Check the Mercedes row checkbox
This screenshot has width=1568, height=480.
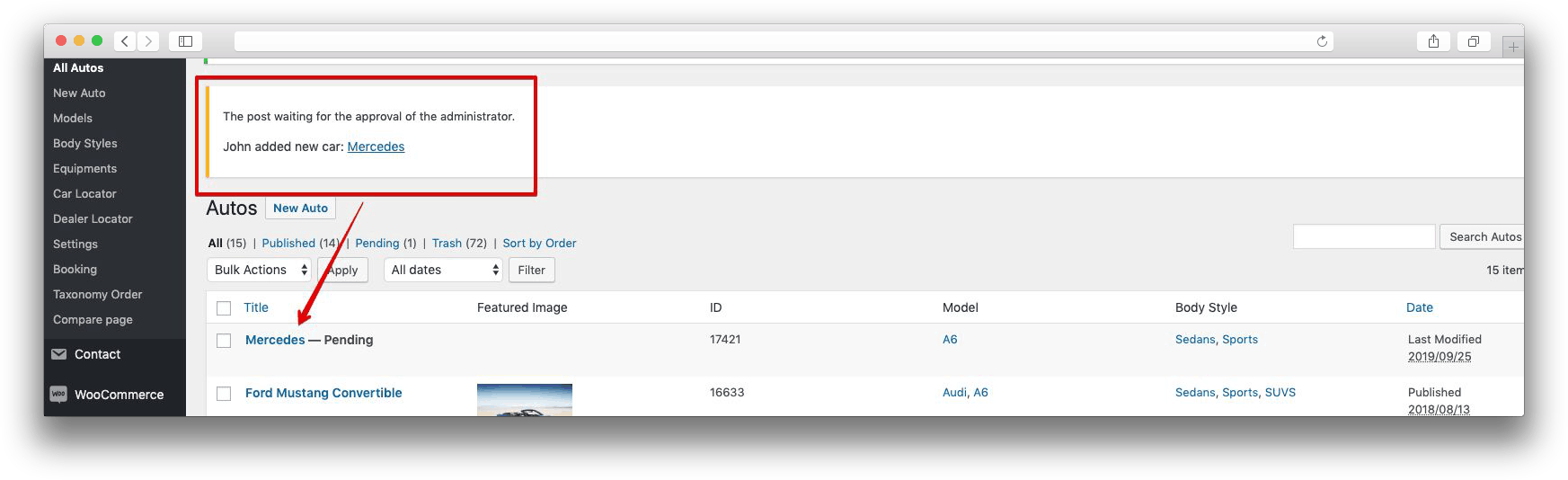[224, 341]
